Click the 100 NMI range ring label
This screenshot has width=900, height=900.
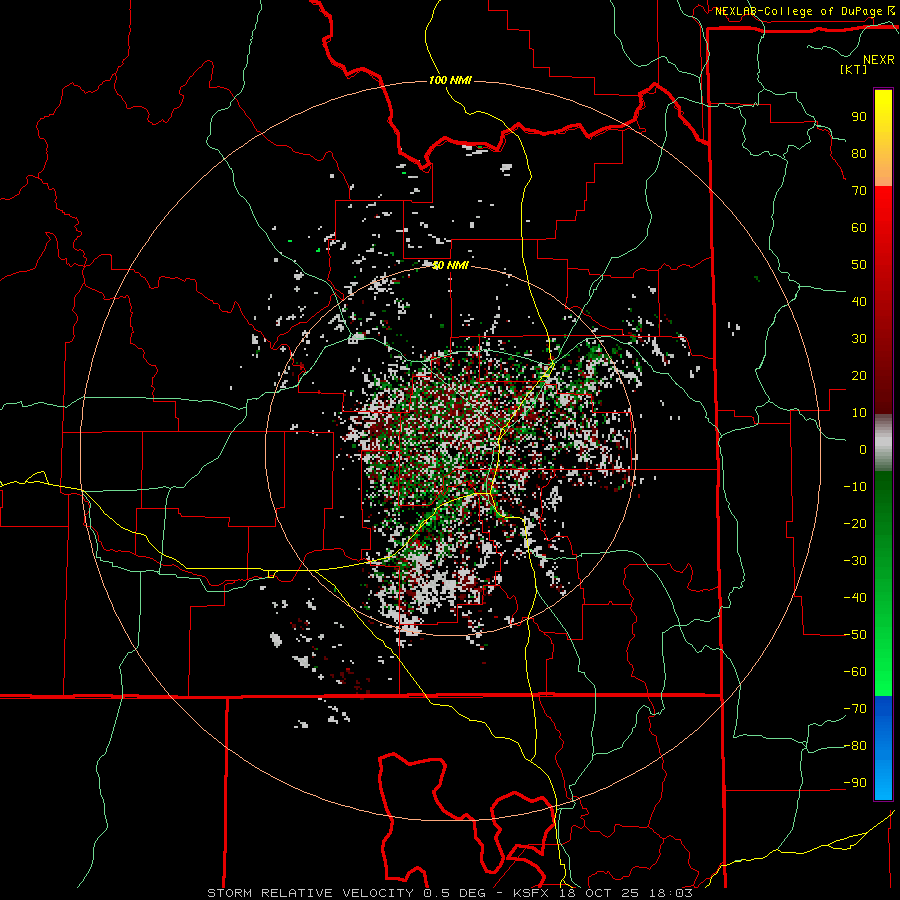(x=450, y=80)
